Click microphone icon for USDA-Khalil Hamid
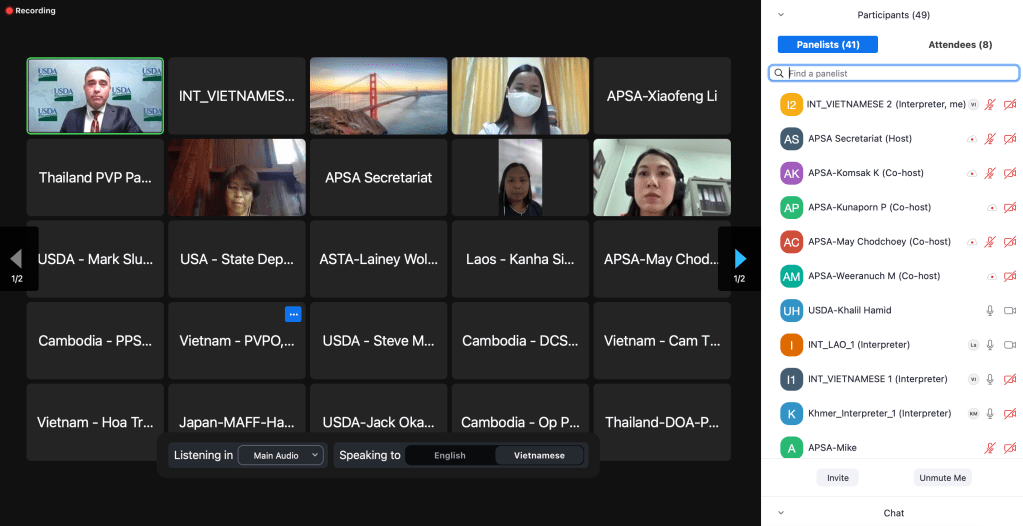Viewport: 1023px width, 526px height. click(x=990, y=310)
